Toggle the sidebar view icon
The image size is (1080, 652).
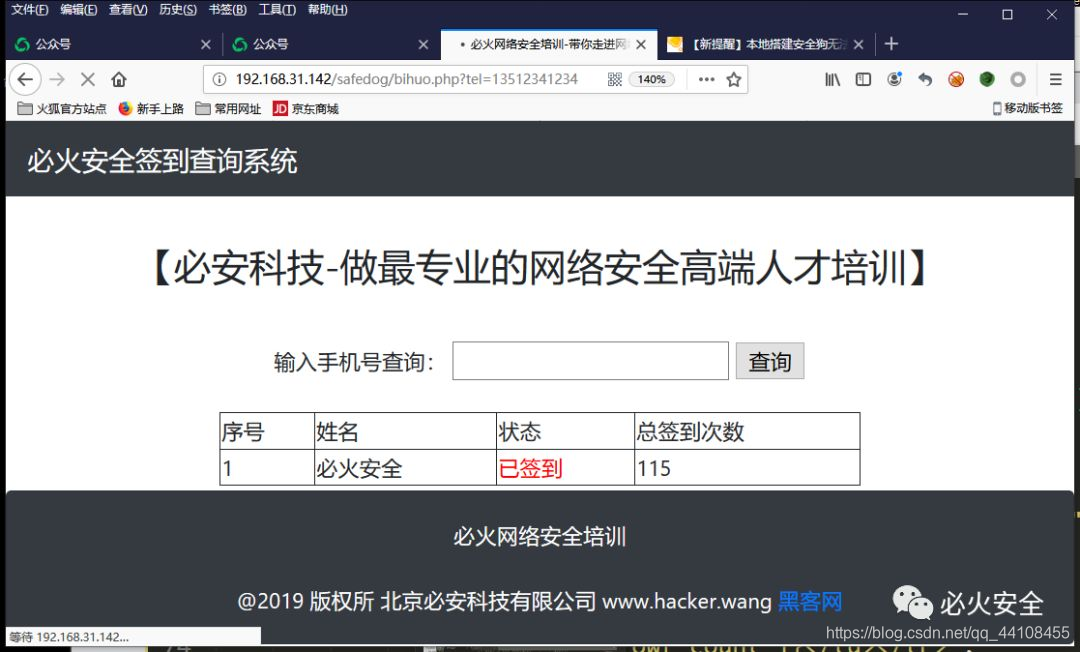point(863,79)
